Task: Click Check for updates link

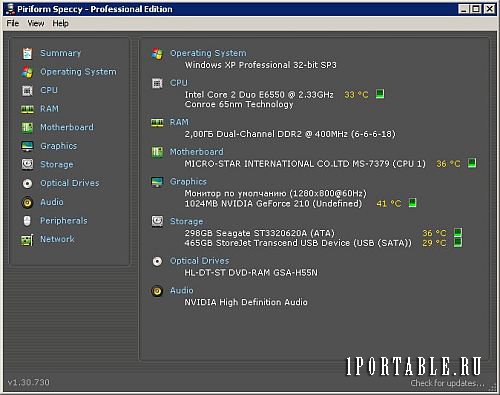Action: pos(447,383)
